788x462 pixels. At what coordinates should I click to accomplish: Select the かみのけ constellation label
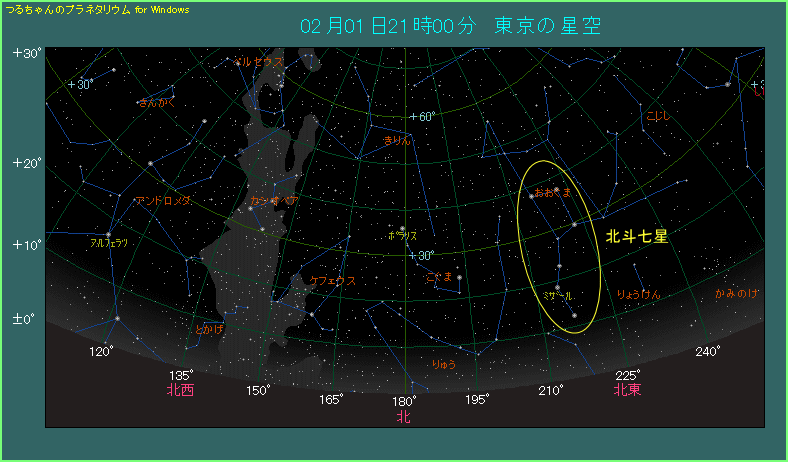pos(737,294)
